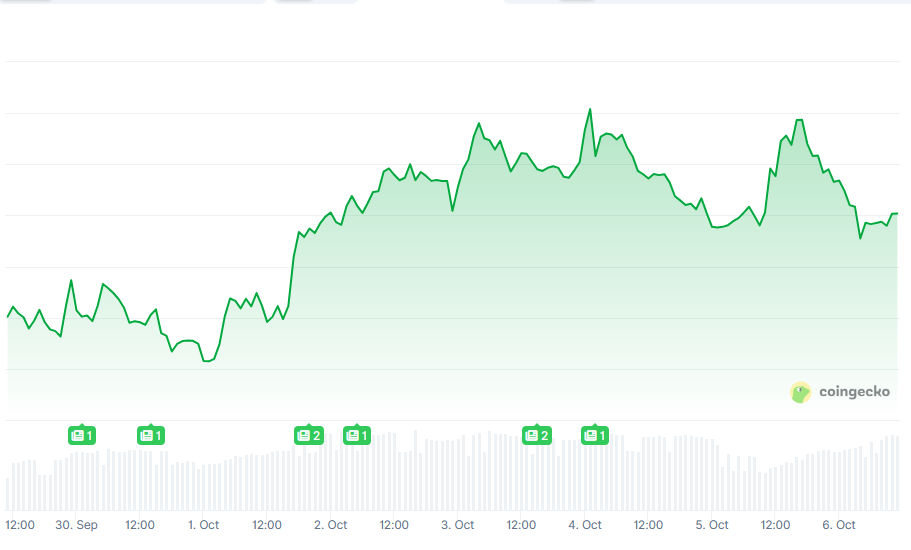Viewport: 911px width, 550px height.
Task: Click the coingecko watermark text
Action: pos(854,392)
